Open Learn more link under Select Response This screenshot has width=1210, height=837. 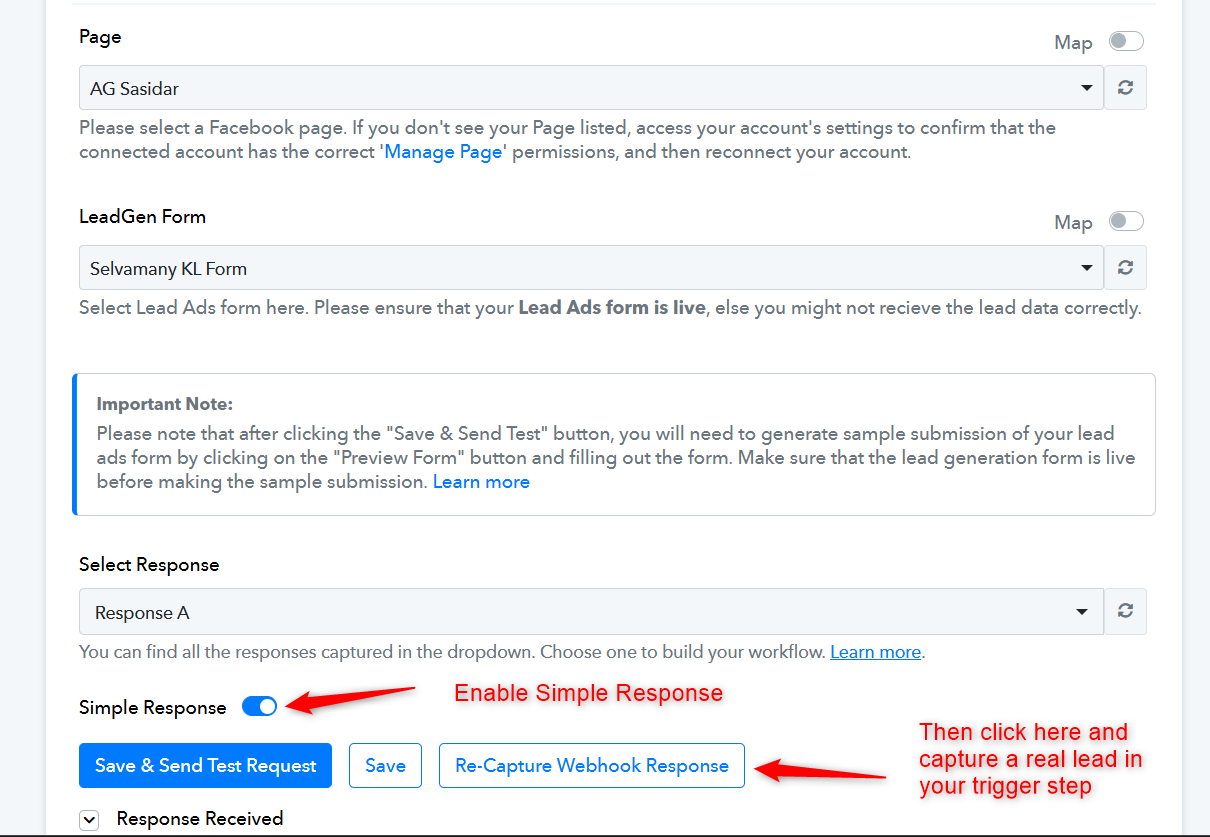[875, 652]
